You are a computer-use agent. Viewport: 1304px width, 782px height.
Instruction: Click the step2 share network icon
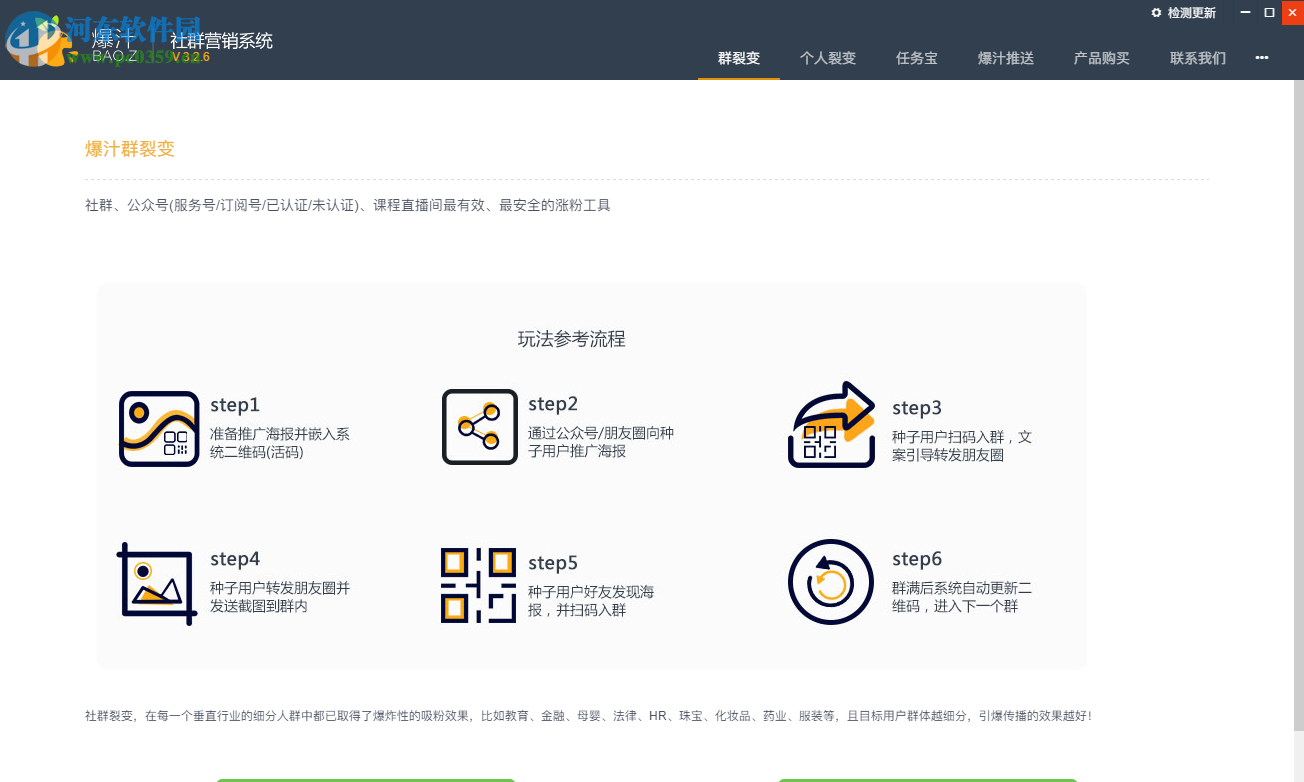(x=479, y=427)
